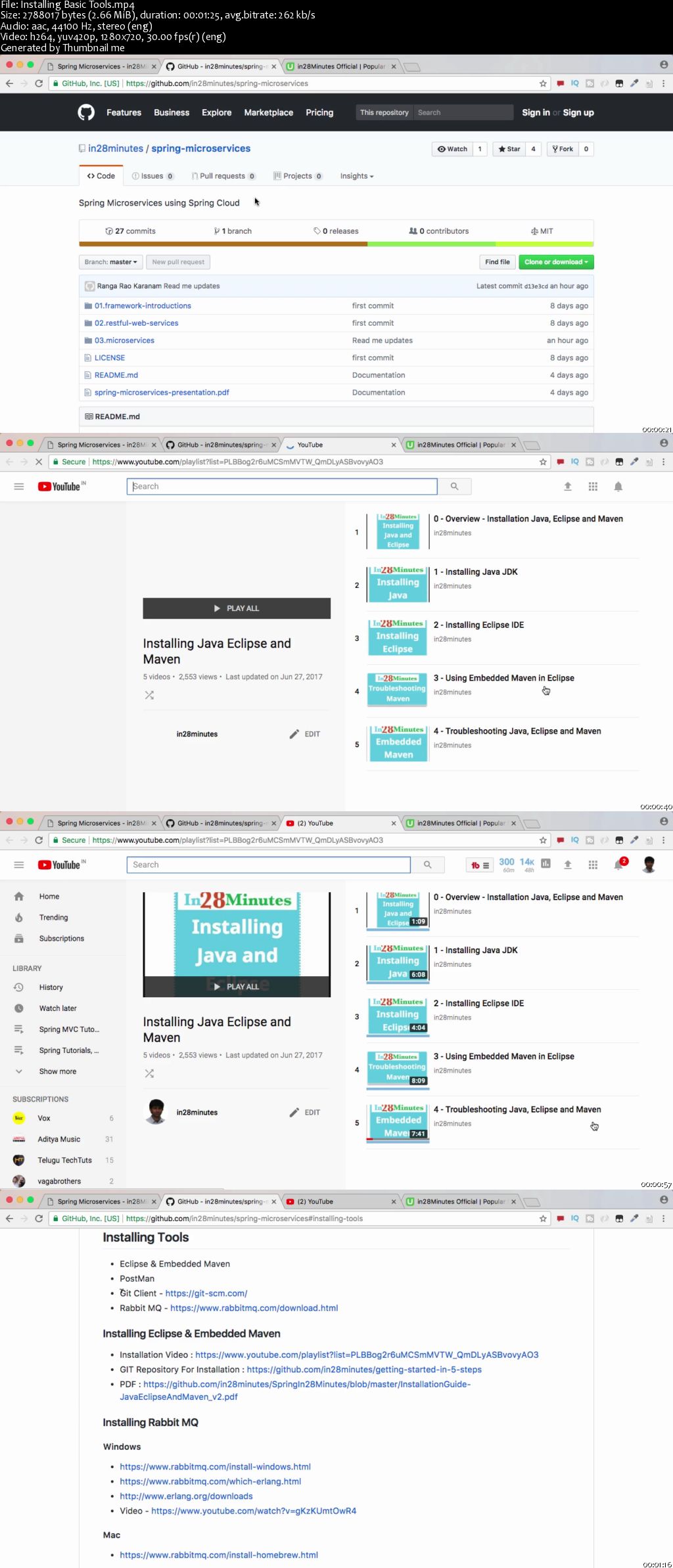Click the bar chart extension icon beside 14K
The width and height of the screenshot is (673, 1568).
[x=545, y=864]
